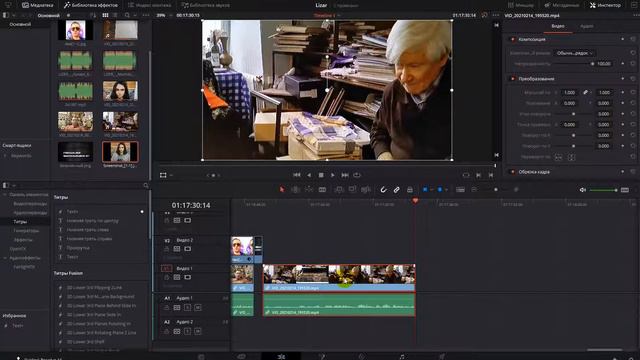Mute the Аудио 2 track M button

(198, 331)
